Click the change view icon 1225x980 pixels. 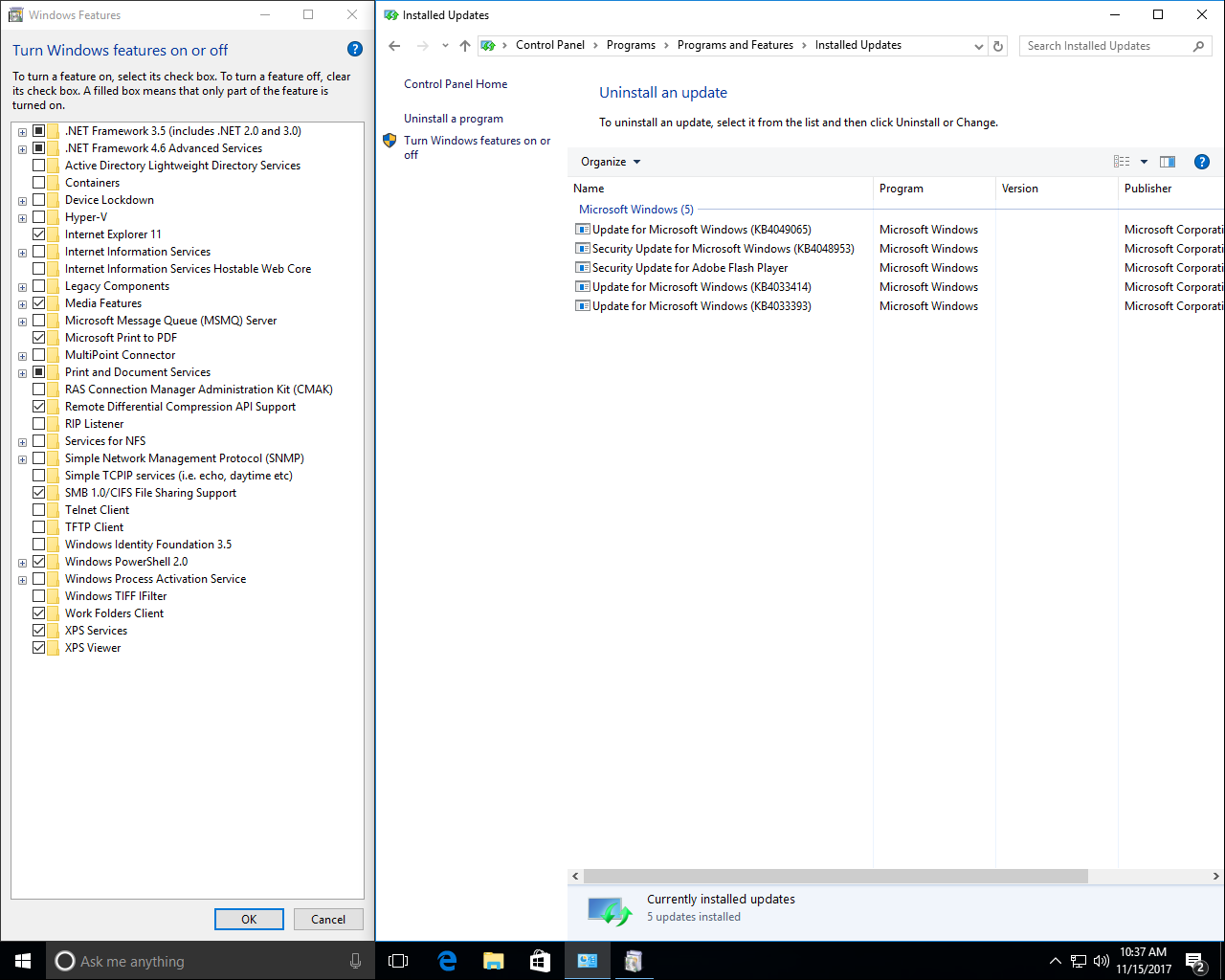point(1122,162)
